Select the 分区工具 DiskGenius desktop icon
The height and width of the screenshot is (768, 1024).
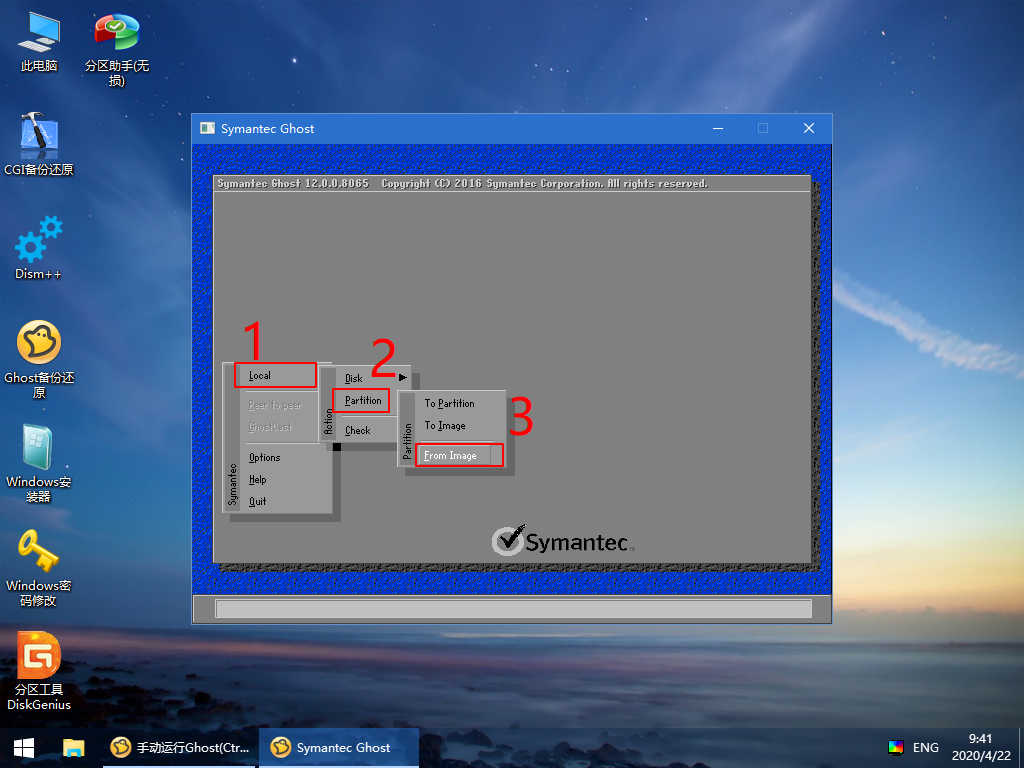click(x=39, y=671)
